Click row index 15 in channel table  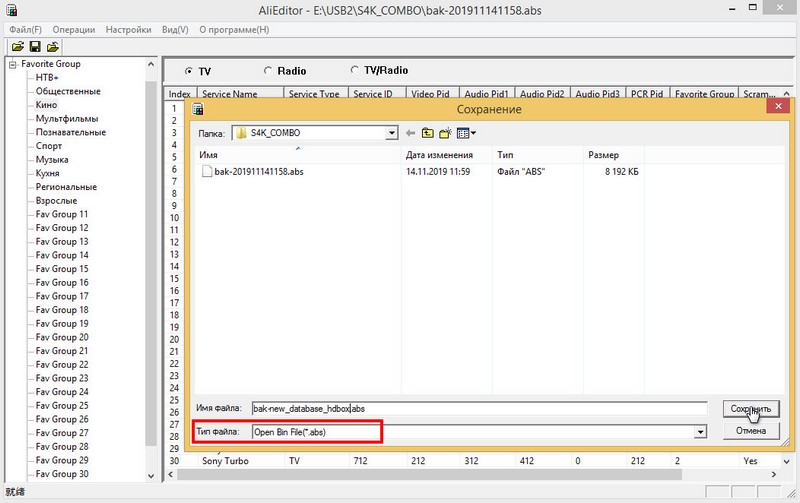tap(174, 279)
